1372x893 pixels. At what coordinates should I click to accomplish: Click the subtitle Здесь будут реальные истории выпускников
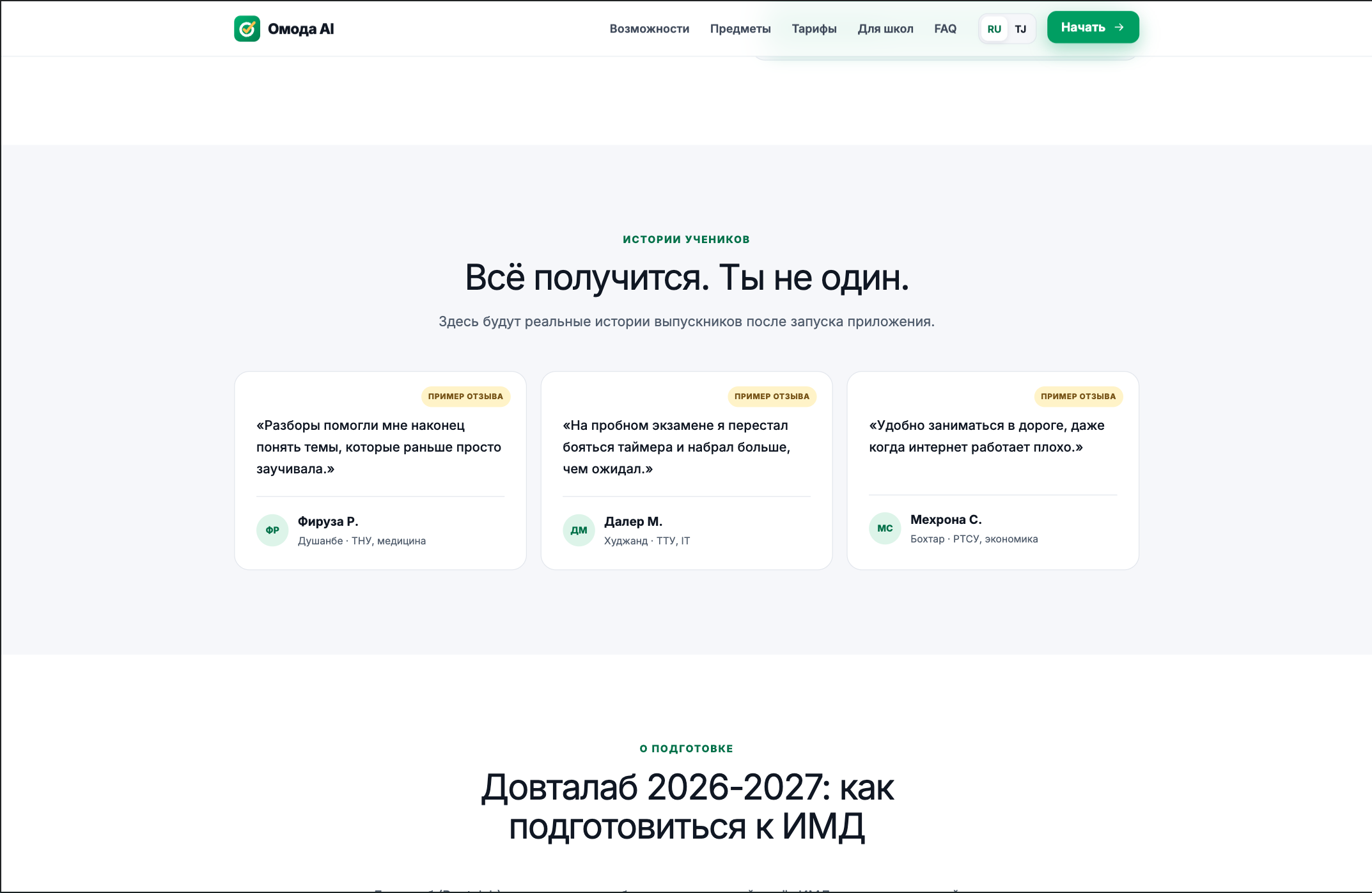click(687, 322)
